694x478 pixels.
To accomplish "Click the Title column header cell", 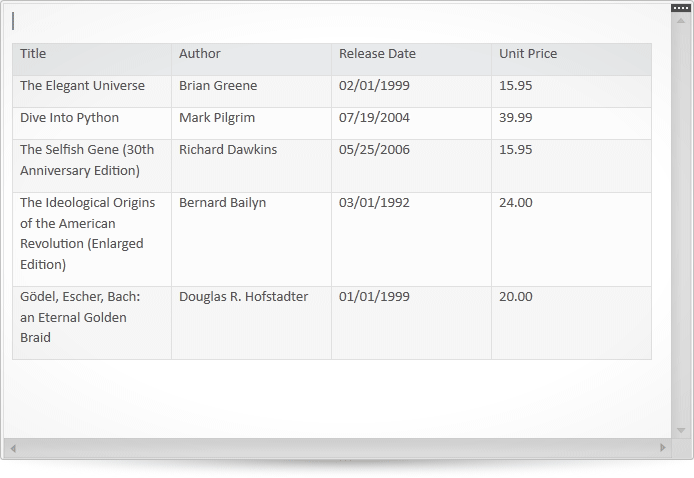I will click(x=92, y=59).
